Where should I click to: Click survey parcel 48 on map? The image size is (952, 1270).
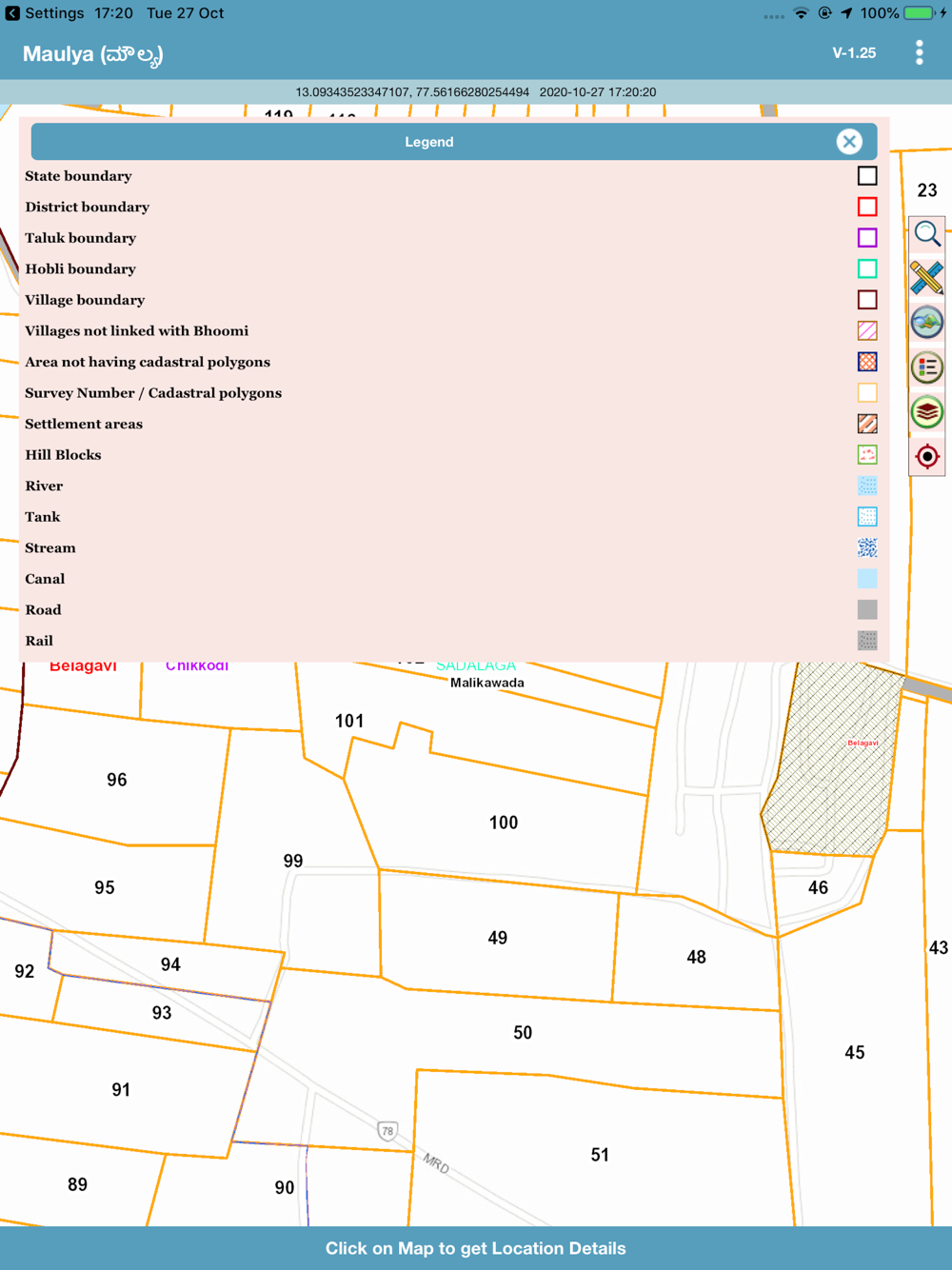coord(697,958)
